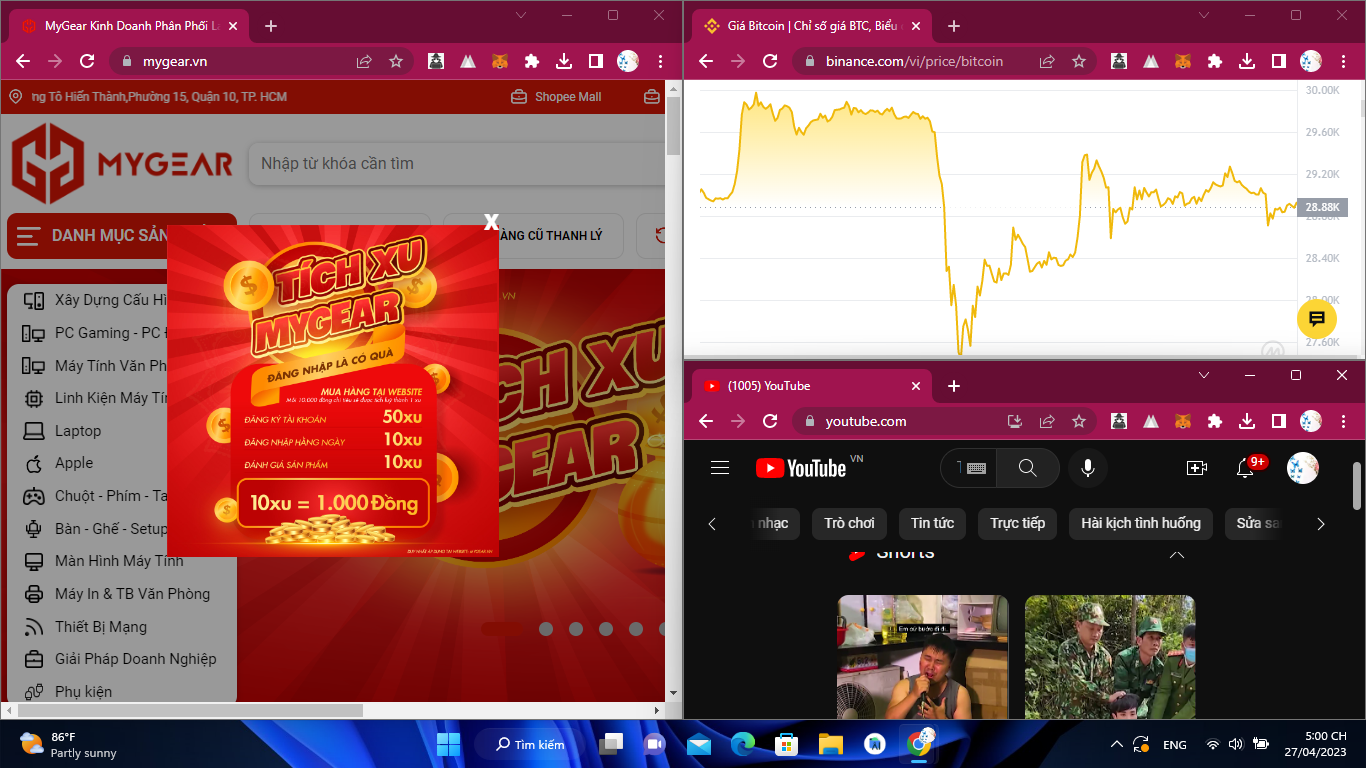1366x768 pixels.
Task: Show next YouTube chips with right arrow
Action: 1320,523
